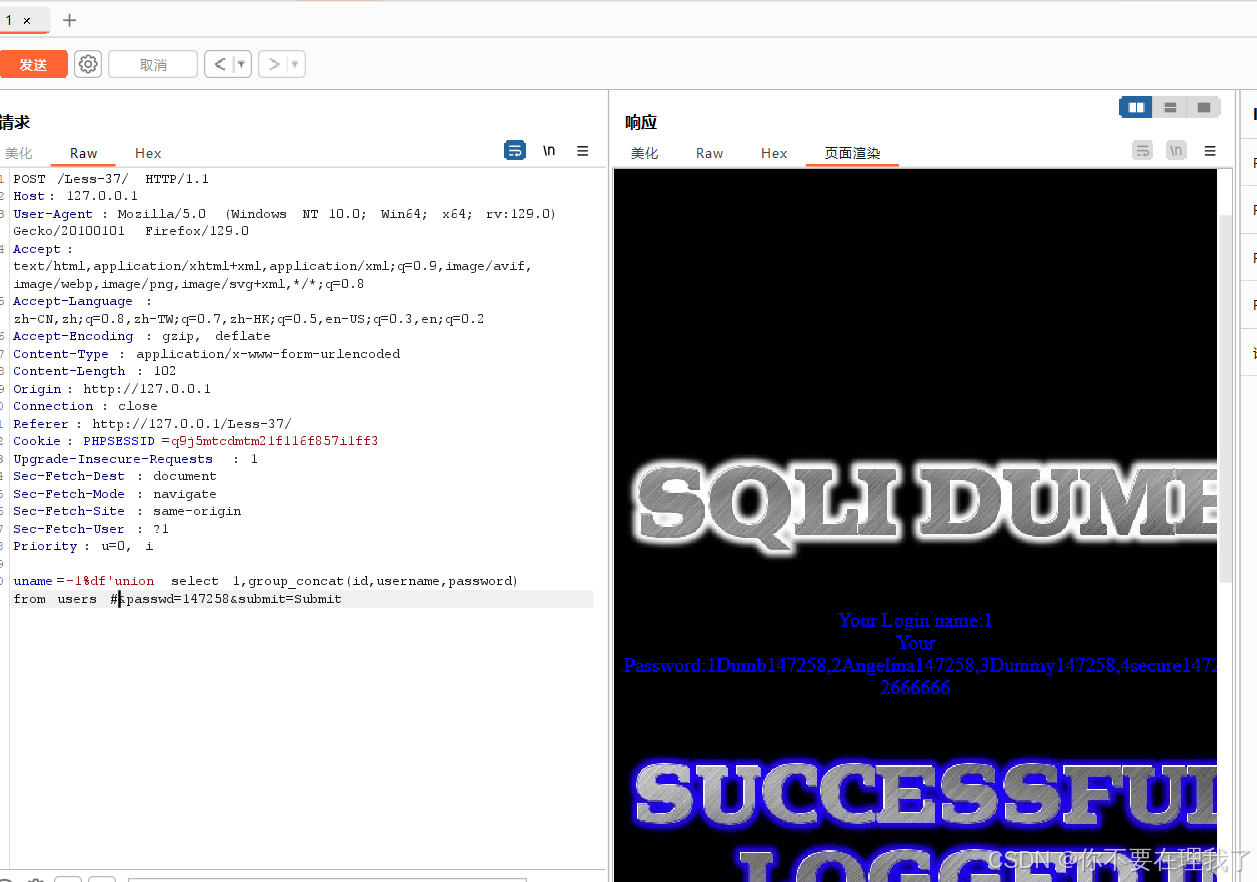Add a new Repeater tab with plus
1257x882 pixels.
[69, 20]
